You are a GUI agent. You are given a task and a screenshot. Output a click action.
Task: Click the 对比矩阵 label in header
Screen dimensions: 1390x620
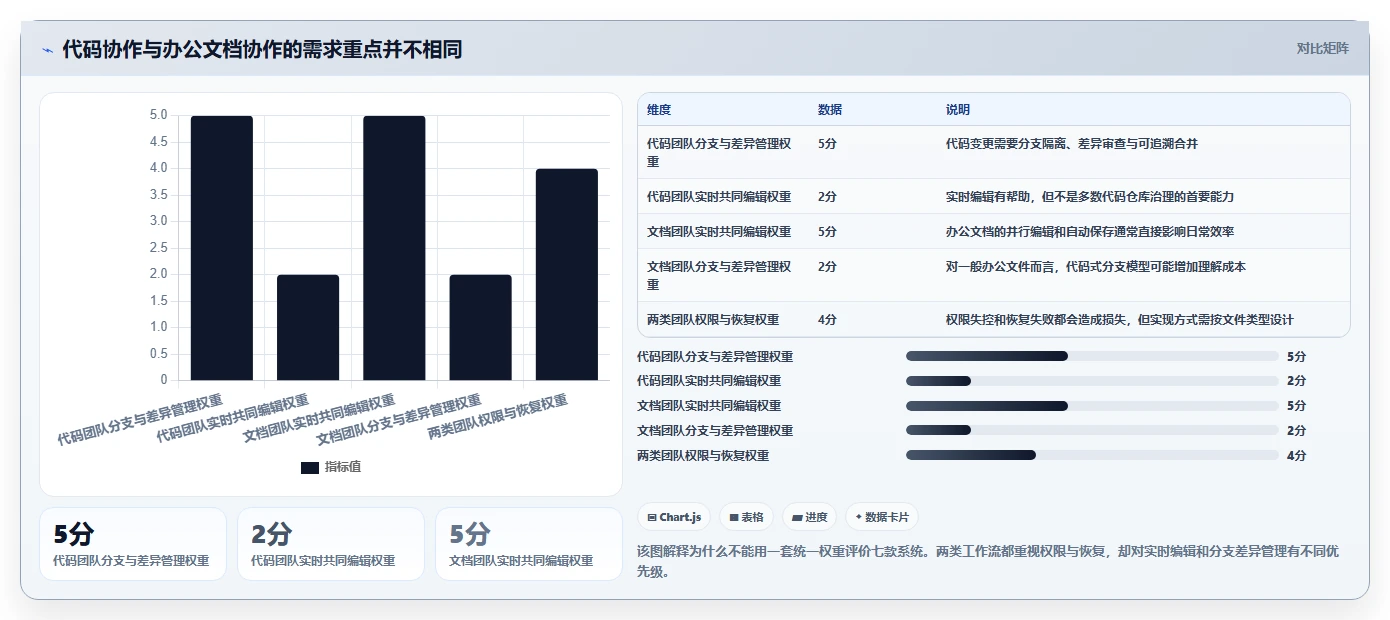pyautogui.click(x=1322, y=48)
